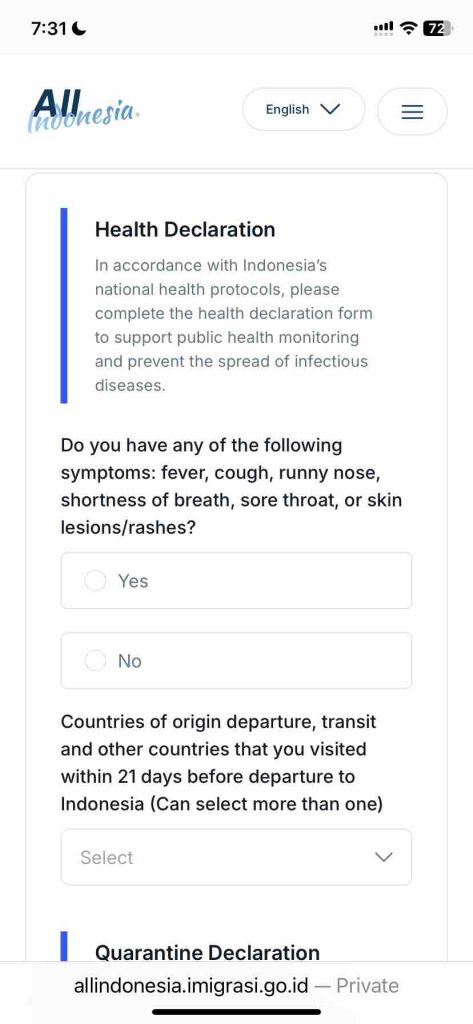Tap the cellular signal bars icon
This screenshot has height=1024, width=473.
[383, 28]
